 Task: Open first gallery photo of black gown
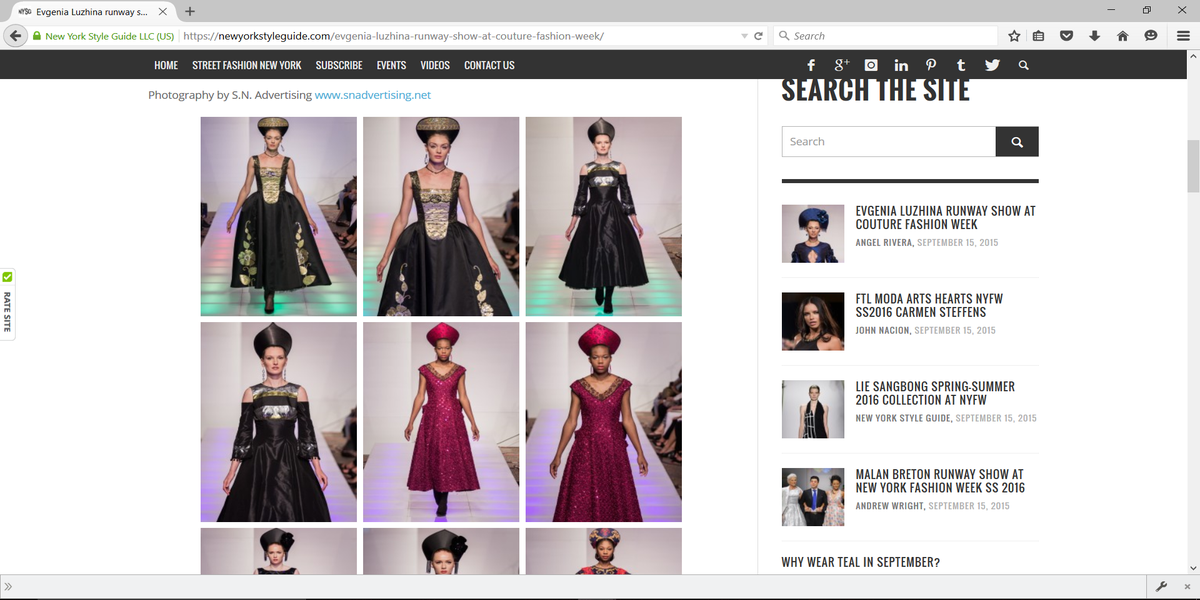point(279,217)
